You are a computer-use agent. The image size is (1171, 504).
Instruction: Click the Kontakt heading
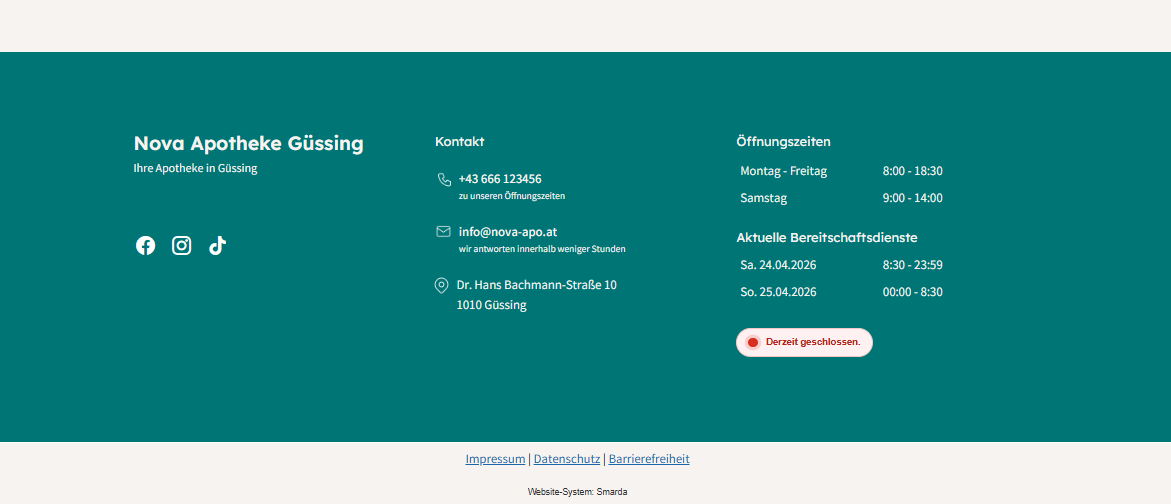[459, 141]
